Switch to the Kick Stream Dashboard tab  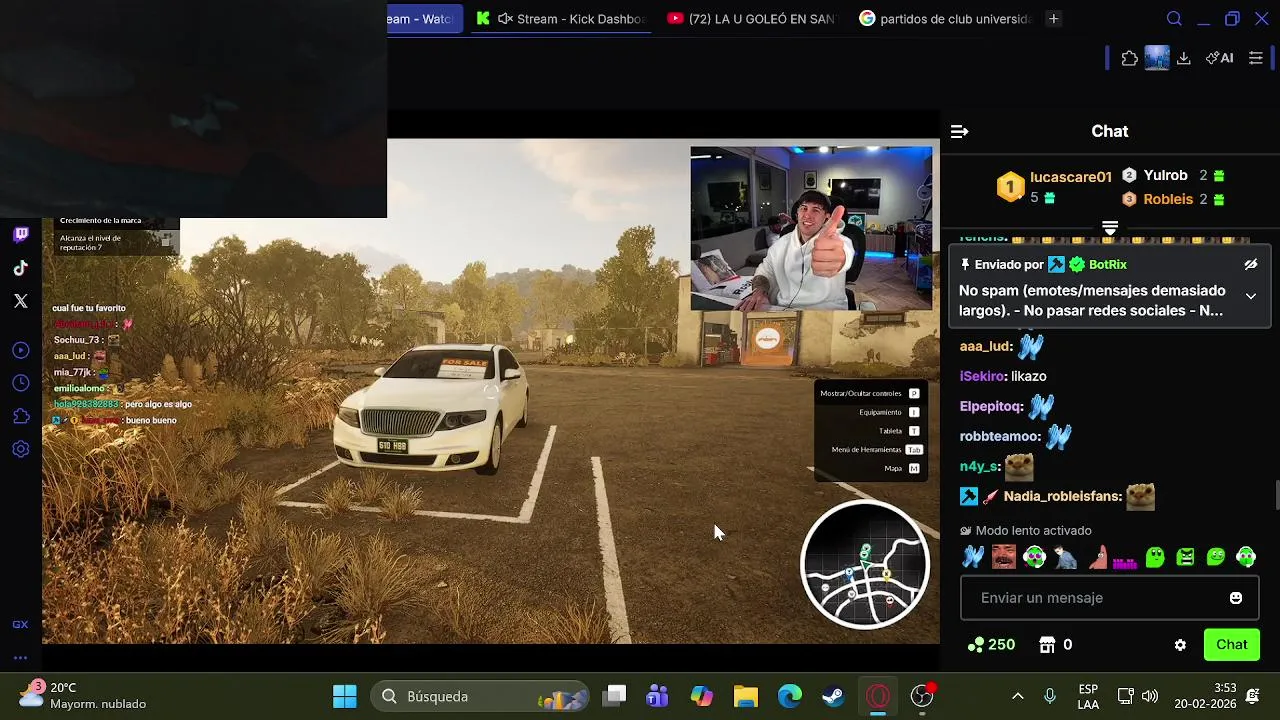click(561, 19)
